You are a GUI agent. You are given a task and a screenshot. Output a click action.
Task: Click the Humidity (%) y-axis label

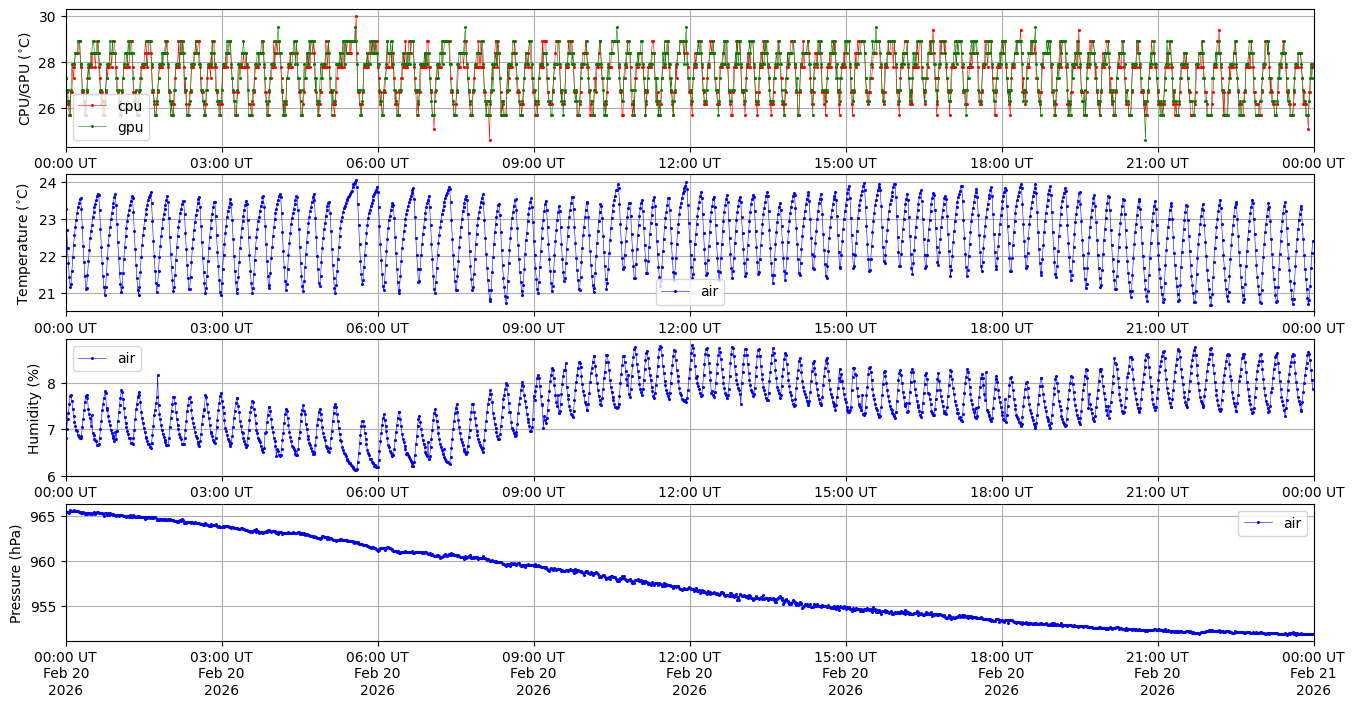33,408
